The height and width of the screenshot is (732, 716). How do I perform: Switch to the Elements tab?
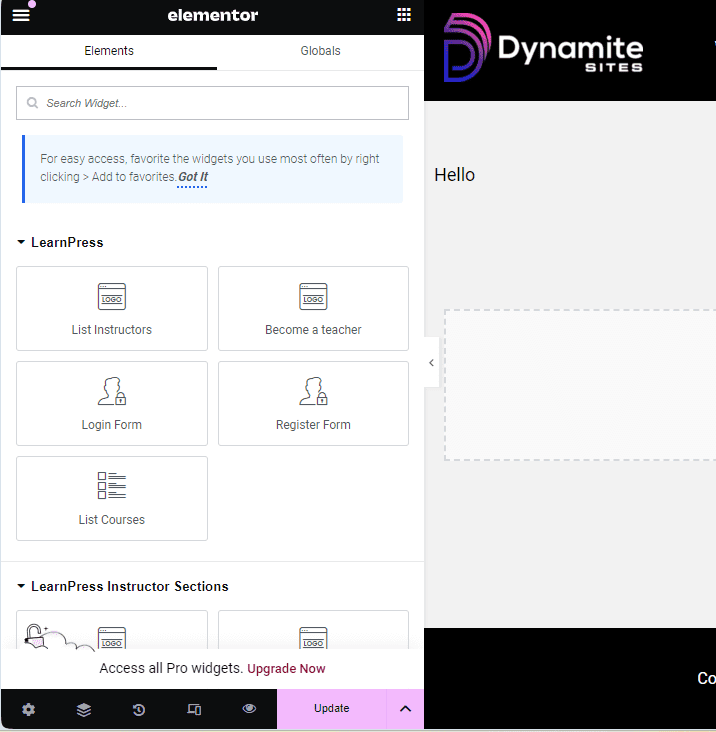coord(109,51)
